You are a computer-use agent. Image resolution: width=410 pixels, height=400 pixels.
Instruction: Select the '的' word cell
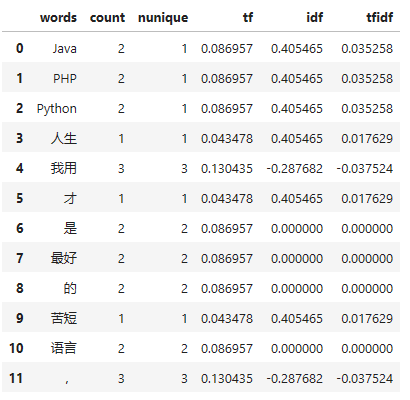click(x=70, y=288)
